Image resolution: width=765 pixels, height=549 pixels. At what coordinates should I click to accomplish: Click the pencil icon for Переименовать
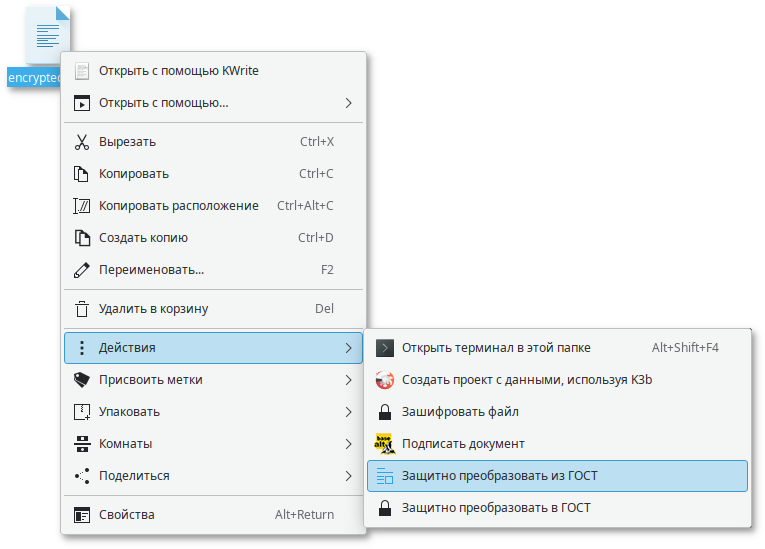tap(82, 270)
